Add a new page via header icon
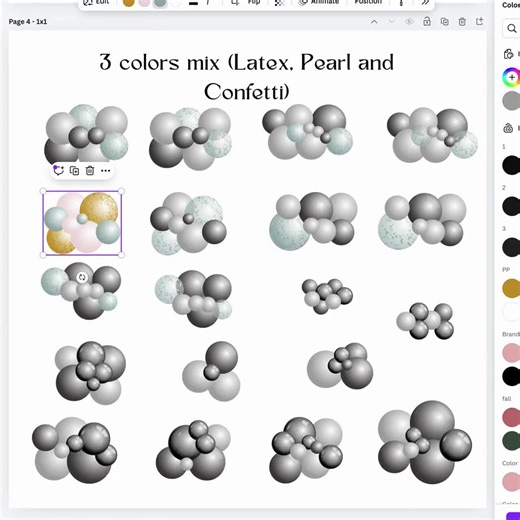The height and width of the screenshot is (520, 520). coord(479,22)
